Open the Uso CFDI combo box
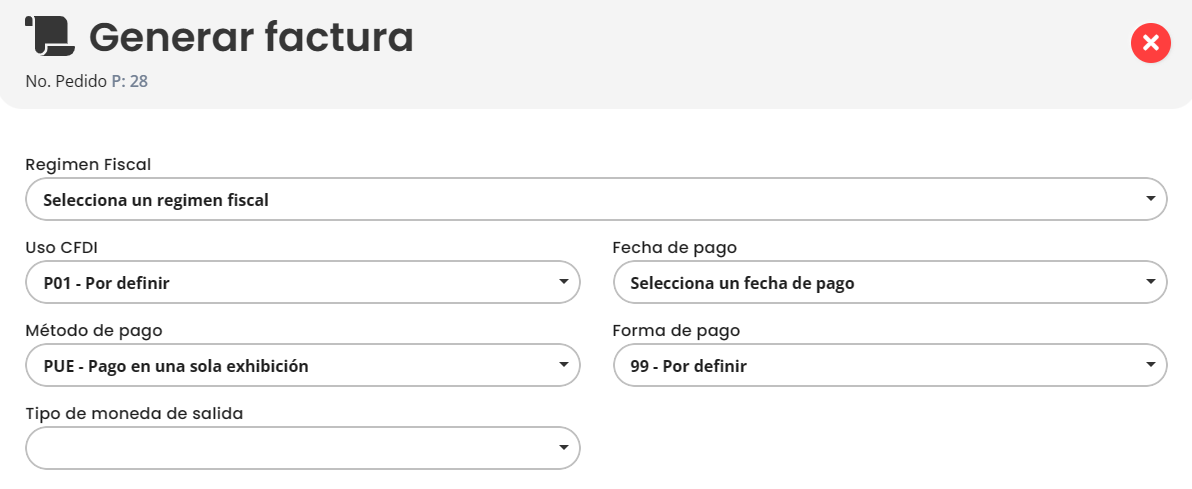1192x489 pixels. [x=302, y=282]
